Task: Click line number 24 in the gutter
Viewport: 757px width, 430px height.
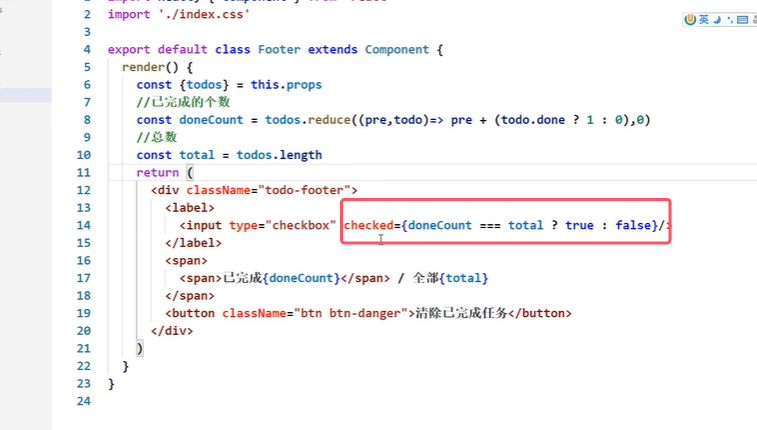Action: tap(84, 401)
